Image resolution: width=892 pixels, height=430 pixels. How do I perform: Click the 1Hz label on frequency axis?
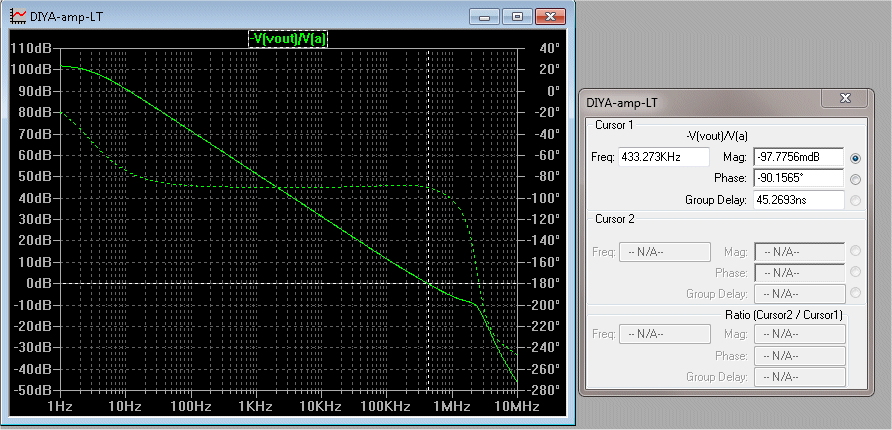[x=60, y=407]
